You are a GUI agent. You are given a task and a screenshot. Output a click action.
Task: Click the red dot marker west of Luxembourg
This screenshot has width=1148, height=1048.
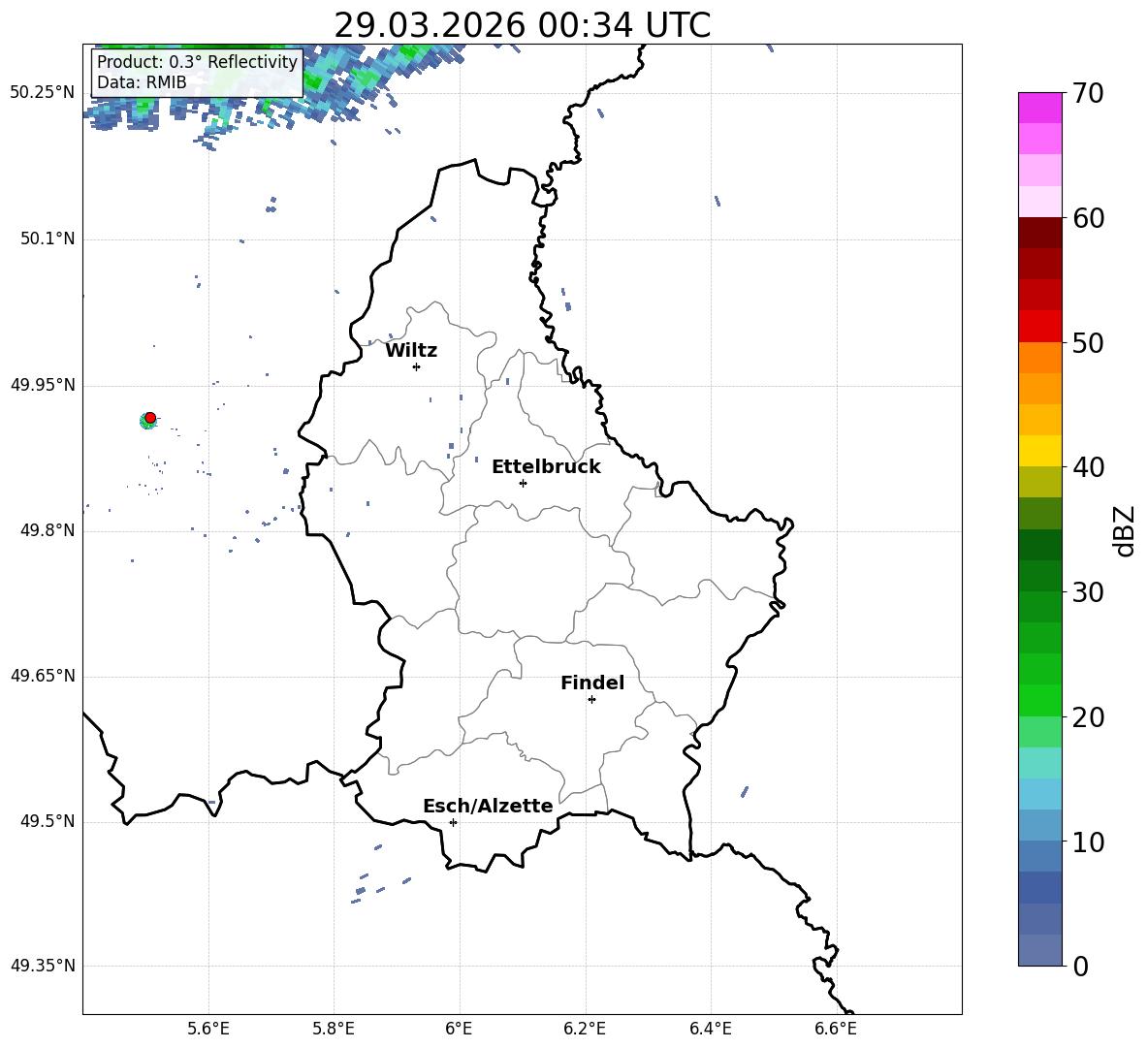coord(150,417)
